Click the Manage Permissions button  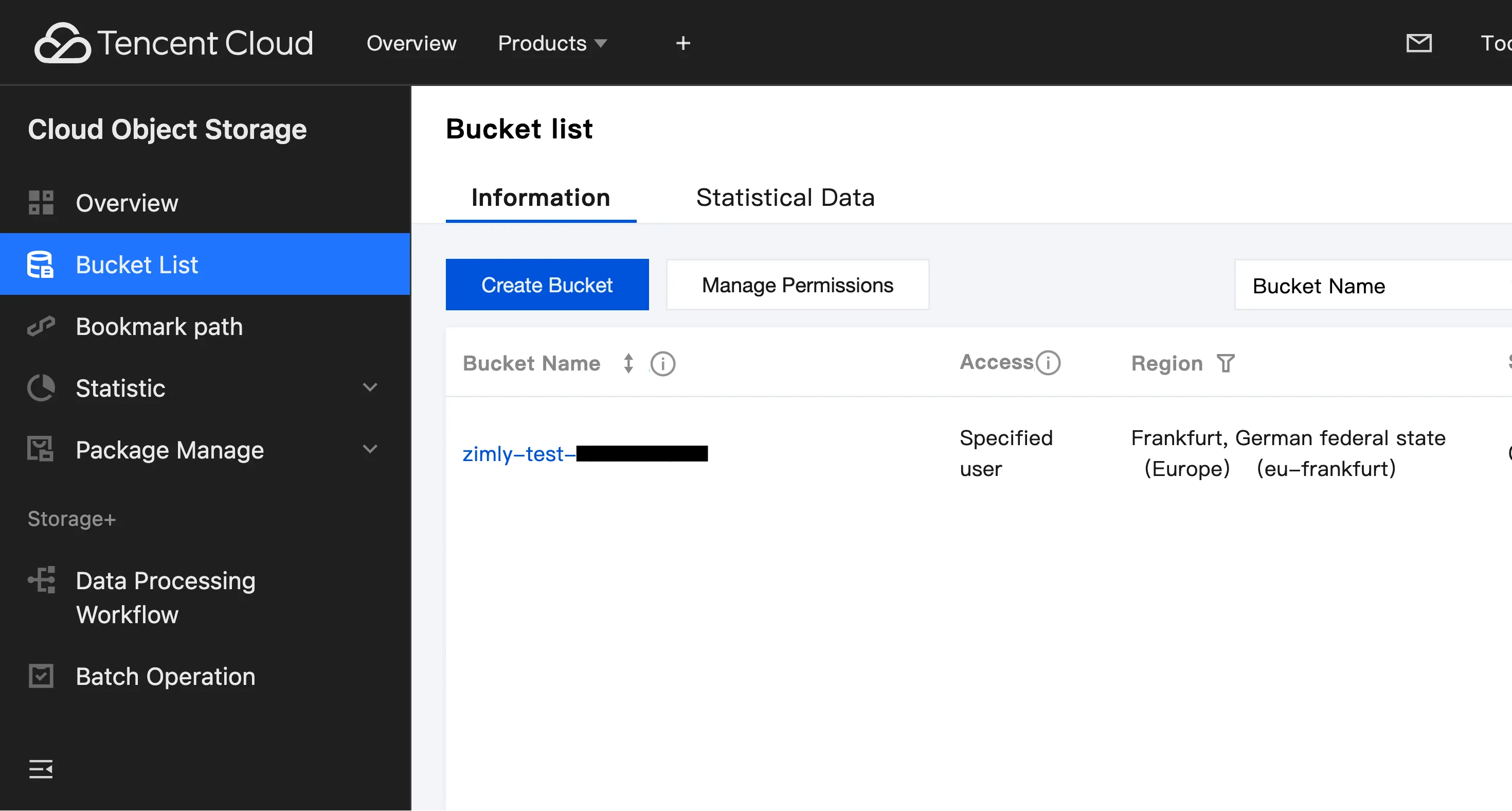(797, 285)
